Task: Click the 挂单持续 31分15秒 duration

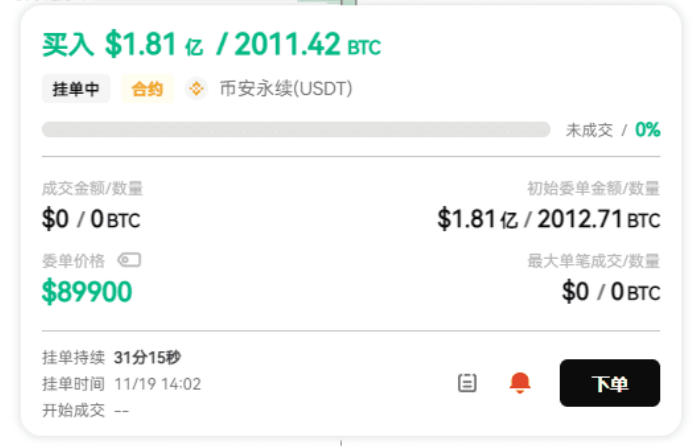Action: pyautogui.click(x=111, y=357)
